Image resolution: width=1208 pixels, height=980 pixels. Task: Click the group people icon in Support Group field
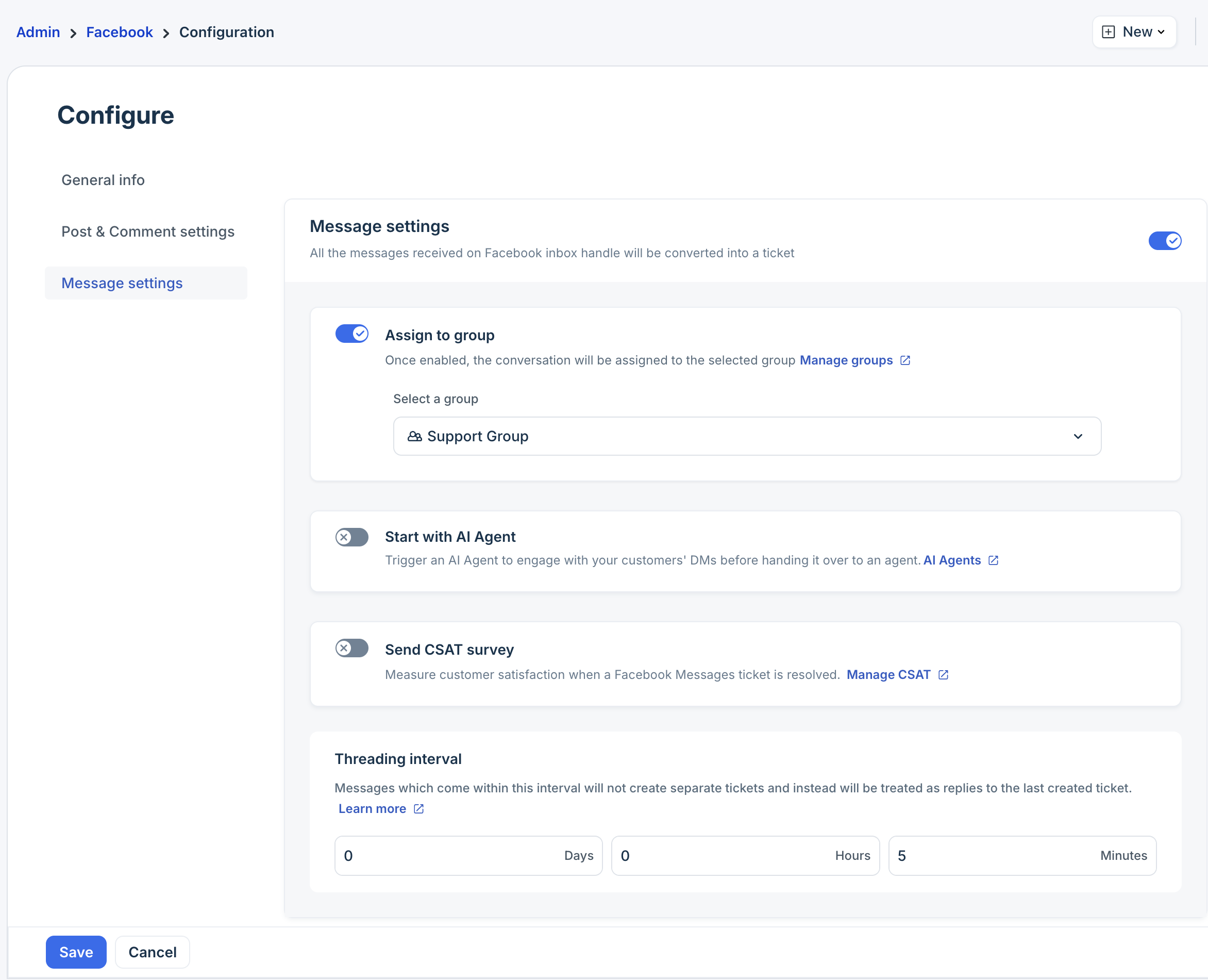[415, 436]
